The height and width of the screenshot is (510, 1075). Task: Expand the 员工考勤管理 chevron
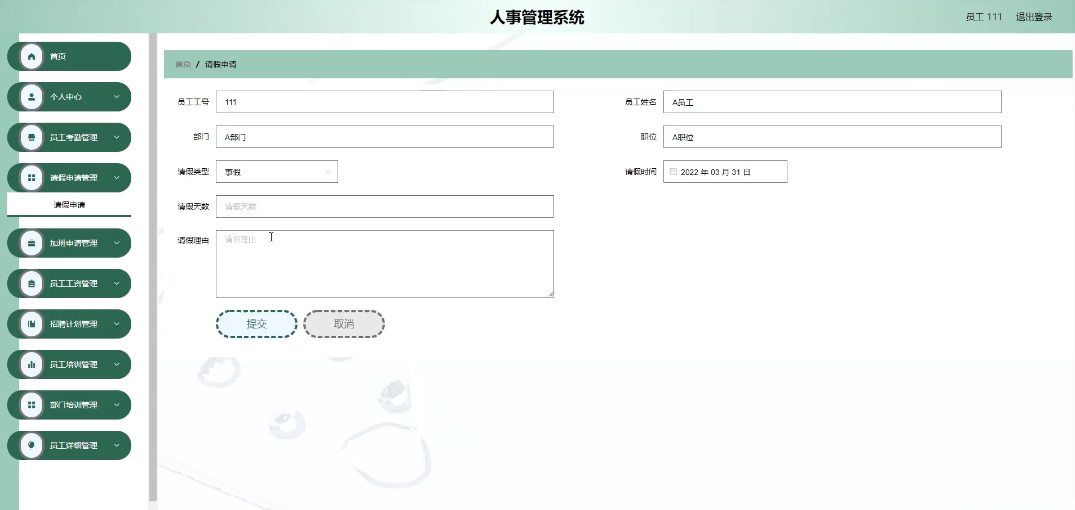coord(117,137)
